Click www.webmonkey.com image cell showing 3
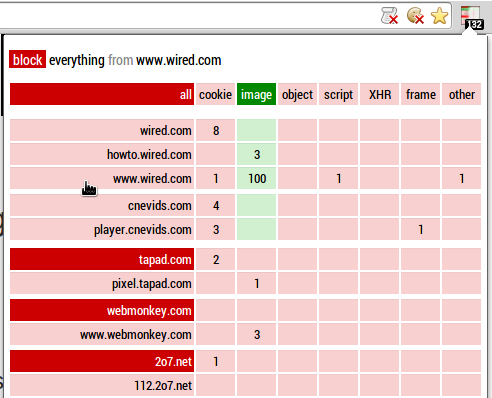 (x=256, y=334)
